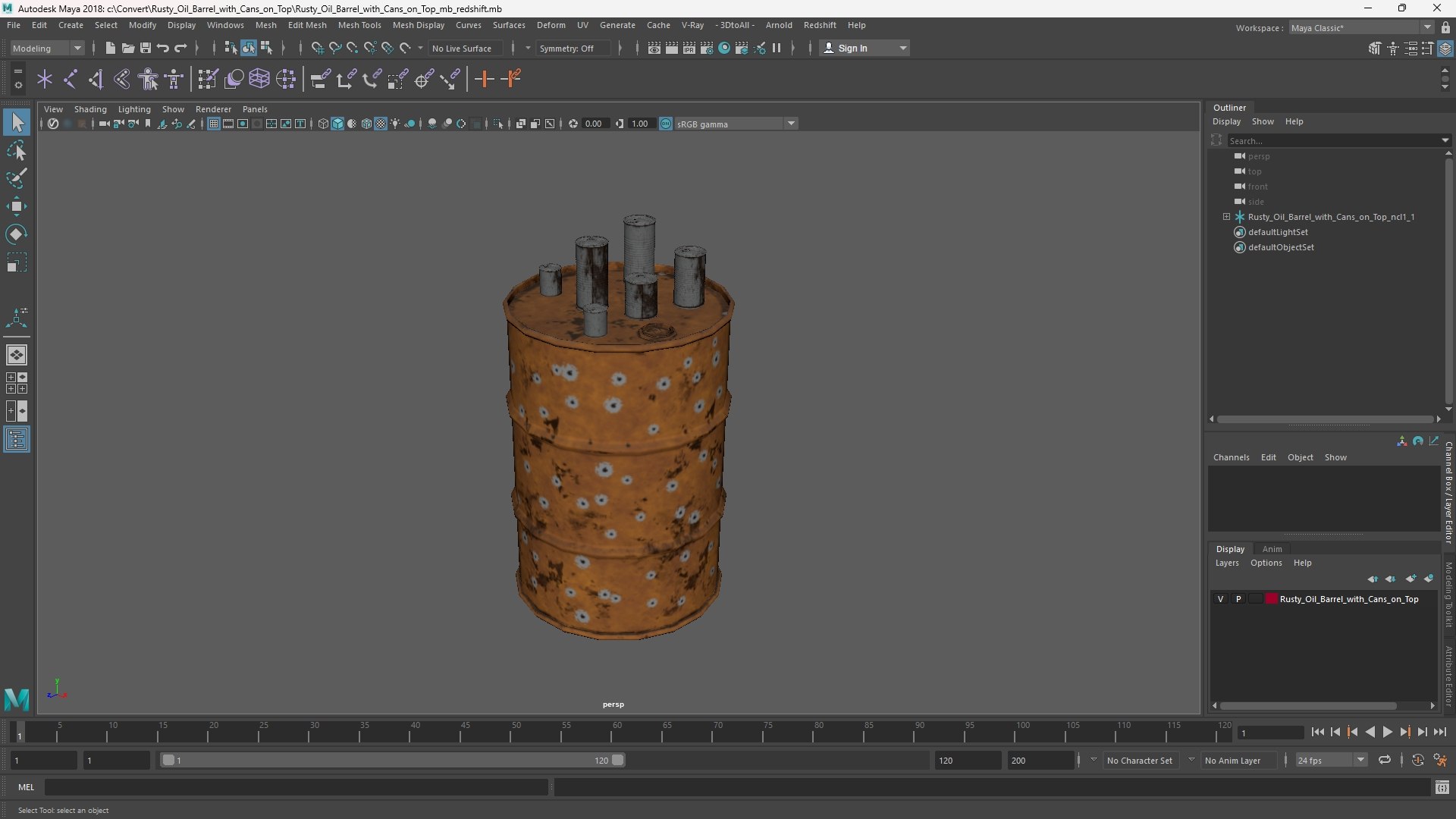Open the Sign In dropdown
The height and width of the screenshot is (819, 1456).
(x=865, y=48)
